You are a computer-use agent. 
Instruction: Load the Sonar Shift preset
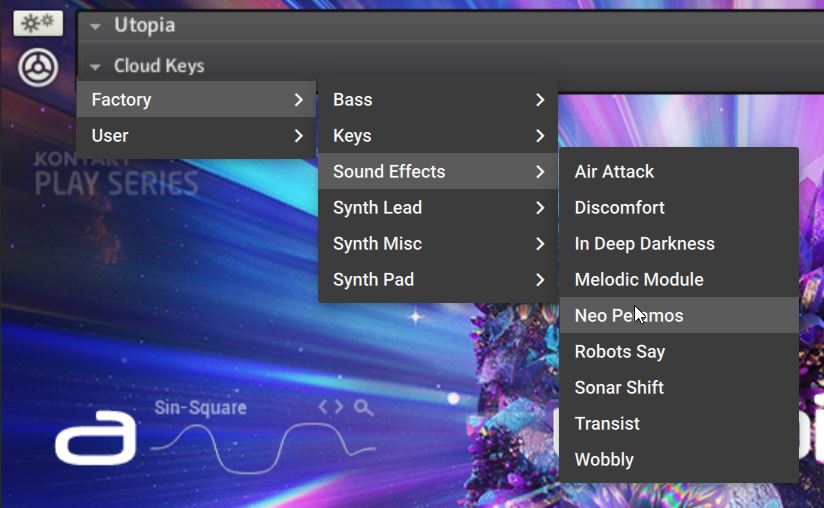(x=679, y=387)
